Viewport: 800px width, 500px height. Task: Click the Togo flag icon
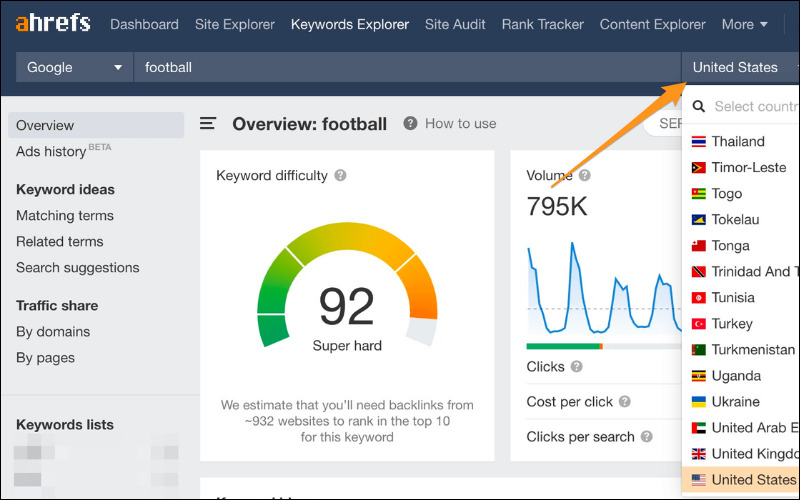pyautogui.click(x=698, y=193)
